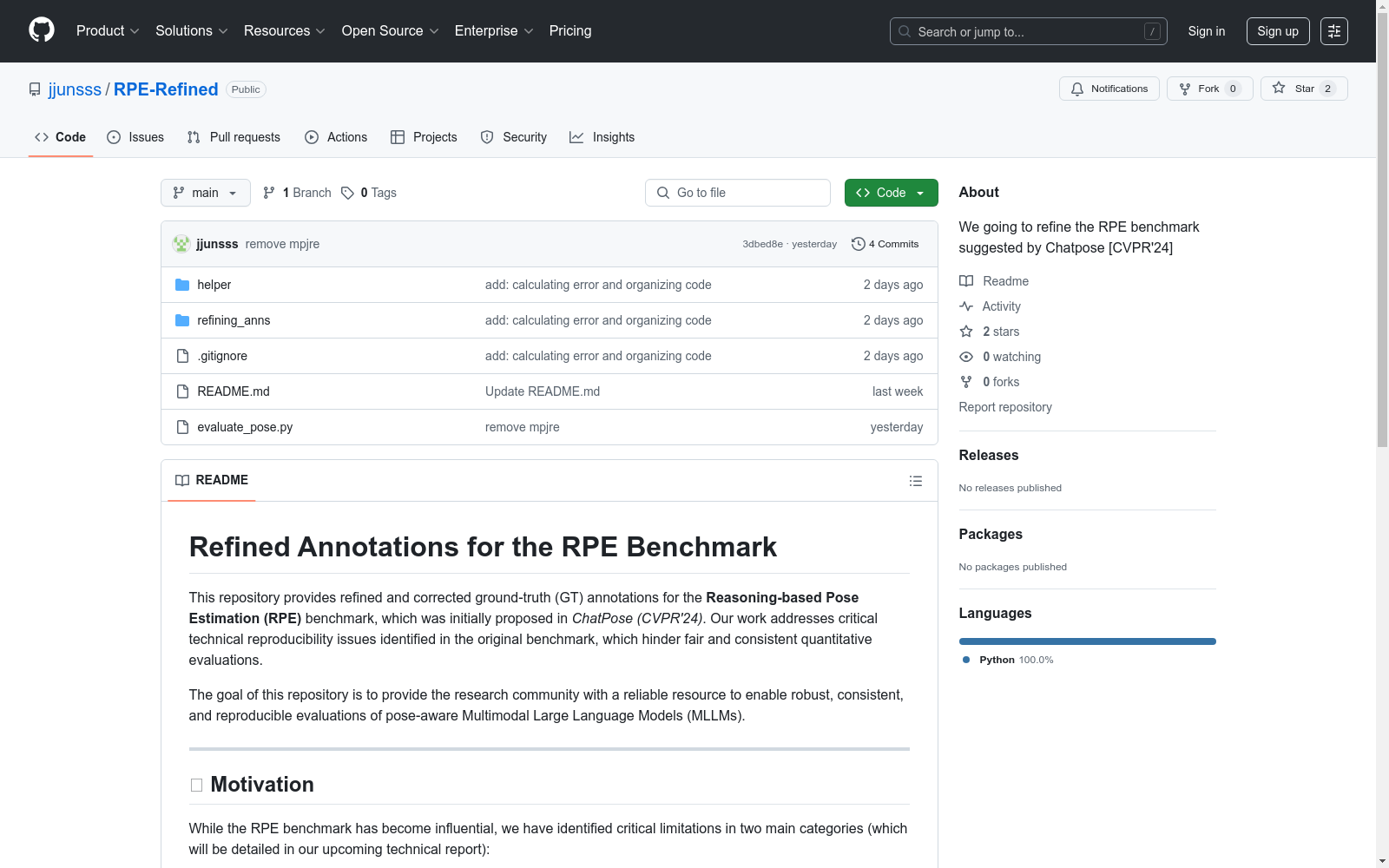
Task: Click the watching eye icon
Action: point(966,357)
